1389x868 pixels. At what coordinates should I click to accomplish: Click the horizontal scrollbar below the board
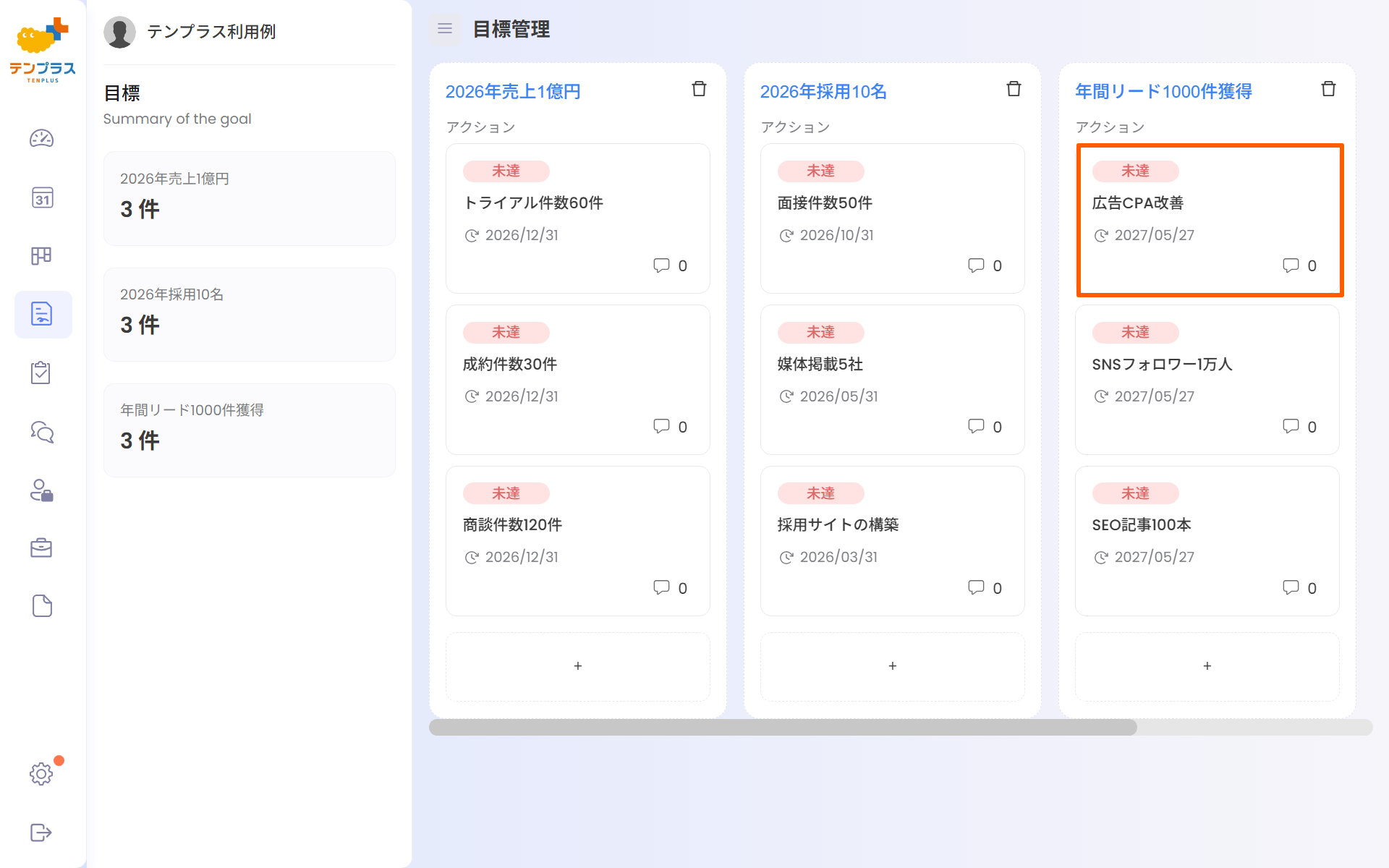(x=783, y=727)
